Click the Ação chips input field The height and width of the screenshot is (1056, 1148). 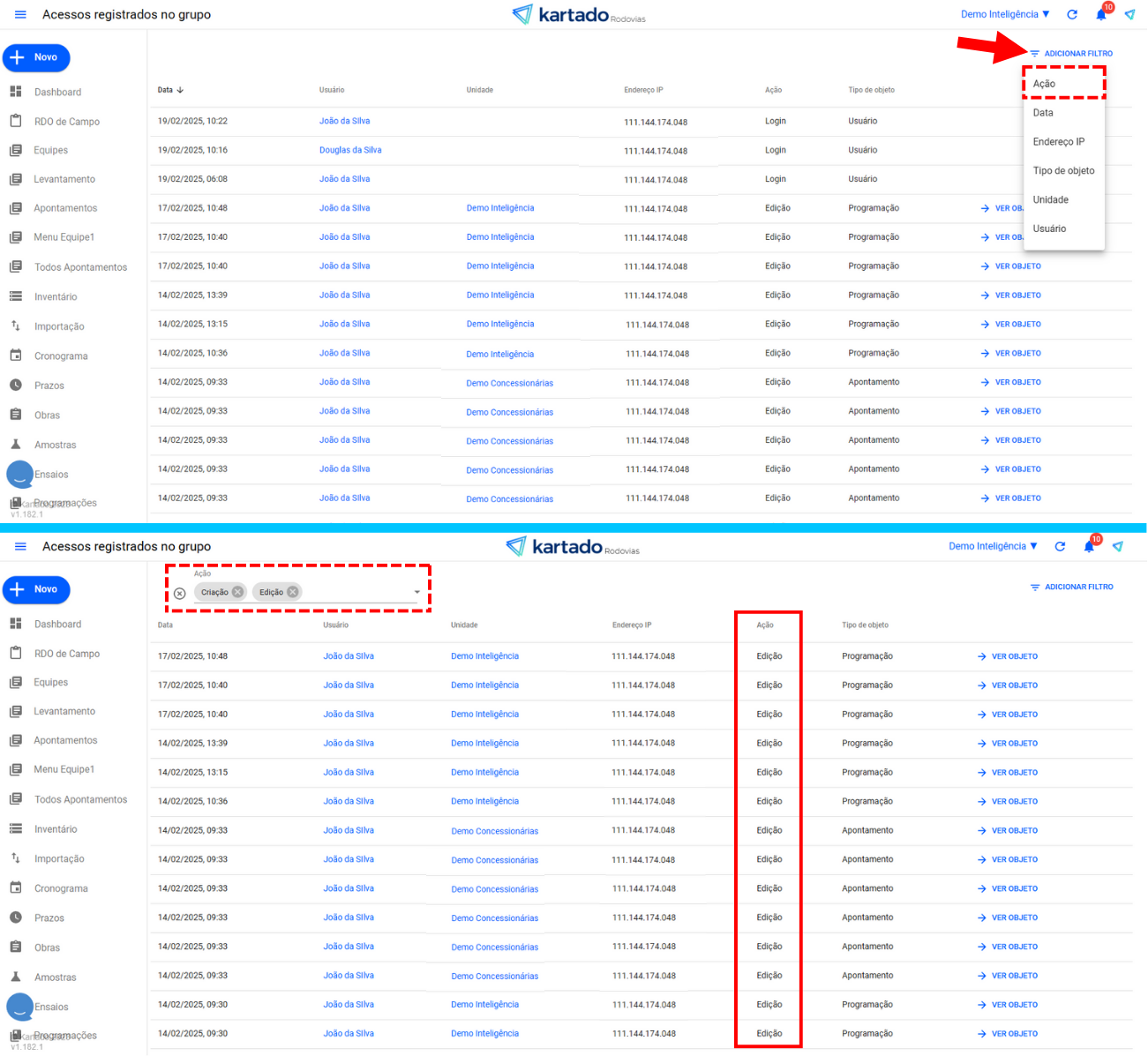point(357,592)
